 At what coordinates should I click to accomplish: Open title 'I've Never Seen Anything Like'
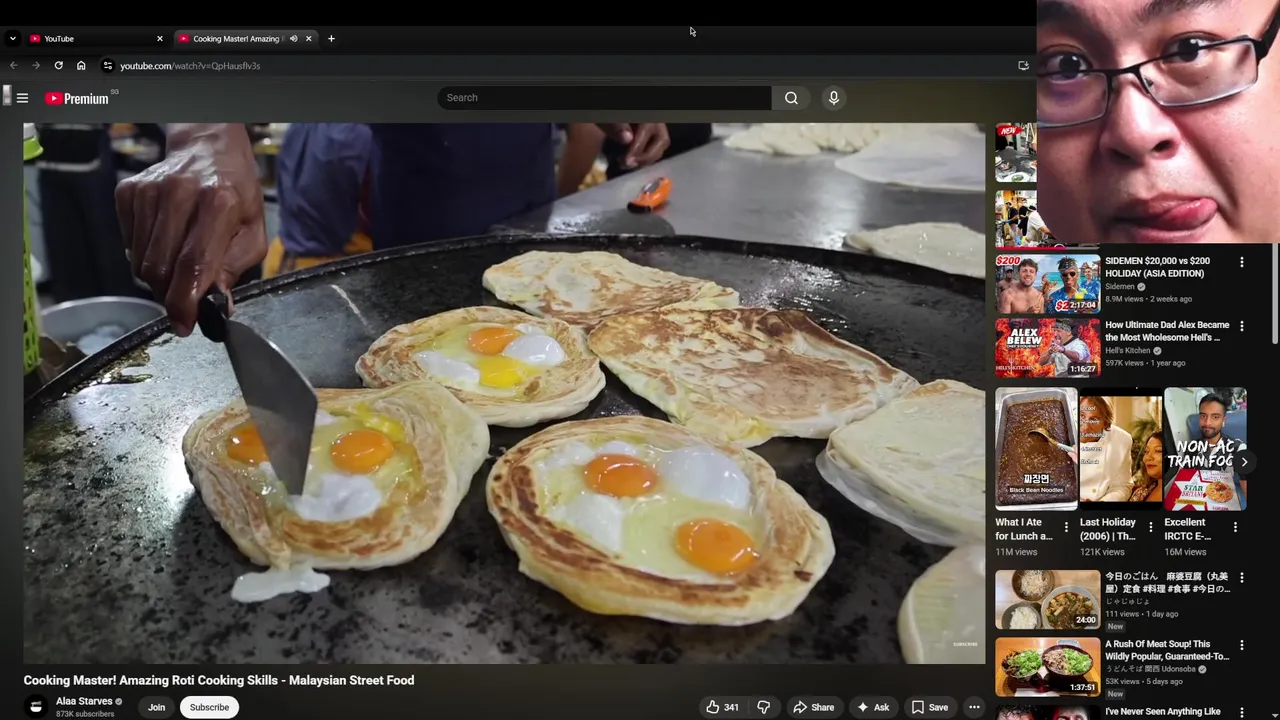click(x=1163, y=712)
